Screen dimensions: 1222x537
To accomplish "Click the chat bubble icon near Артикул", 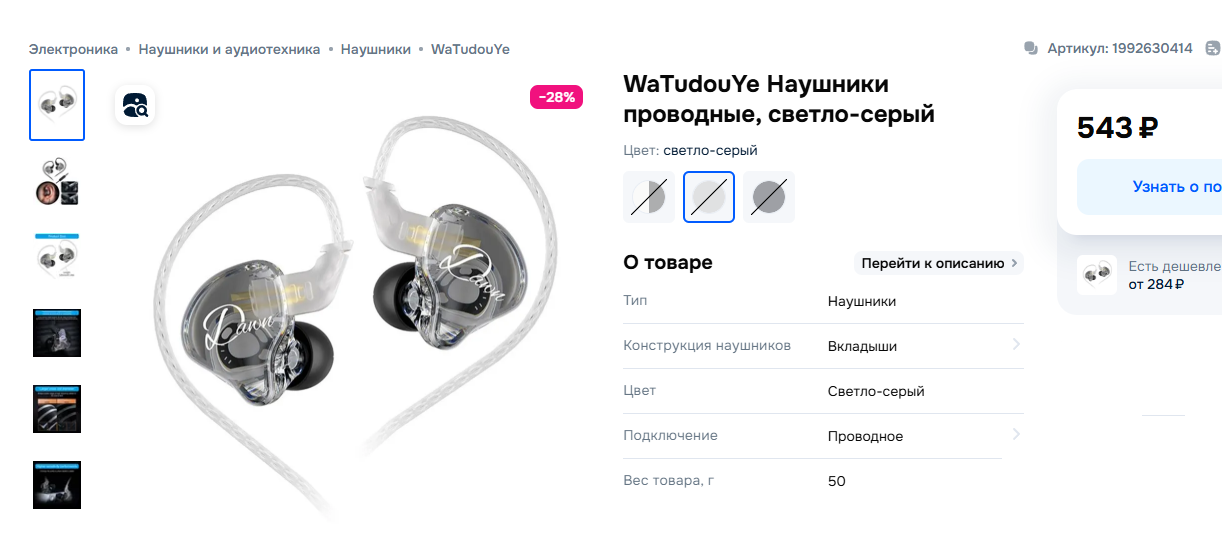I will point(1031,48).
